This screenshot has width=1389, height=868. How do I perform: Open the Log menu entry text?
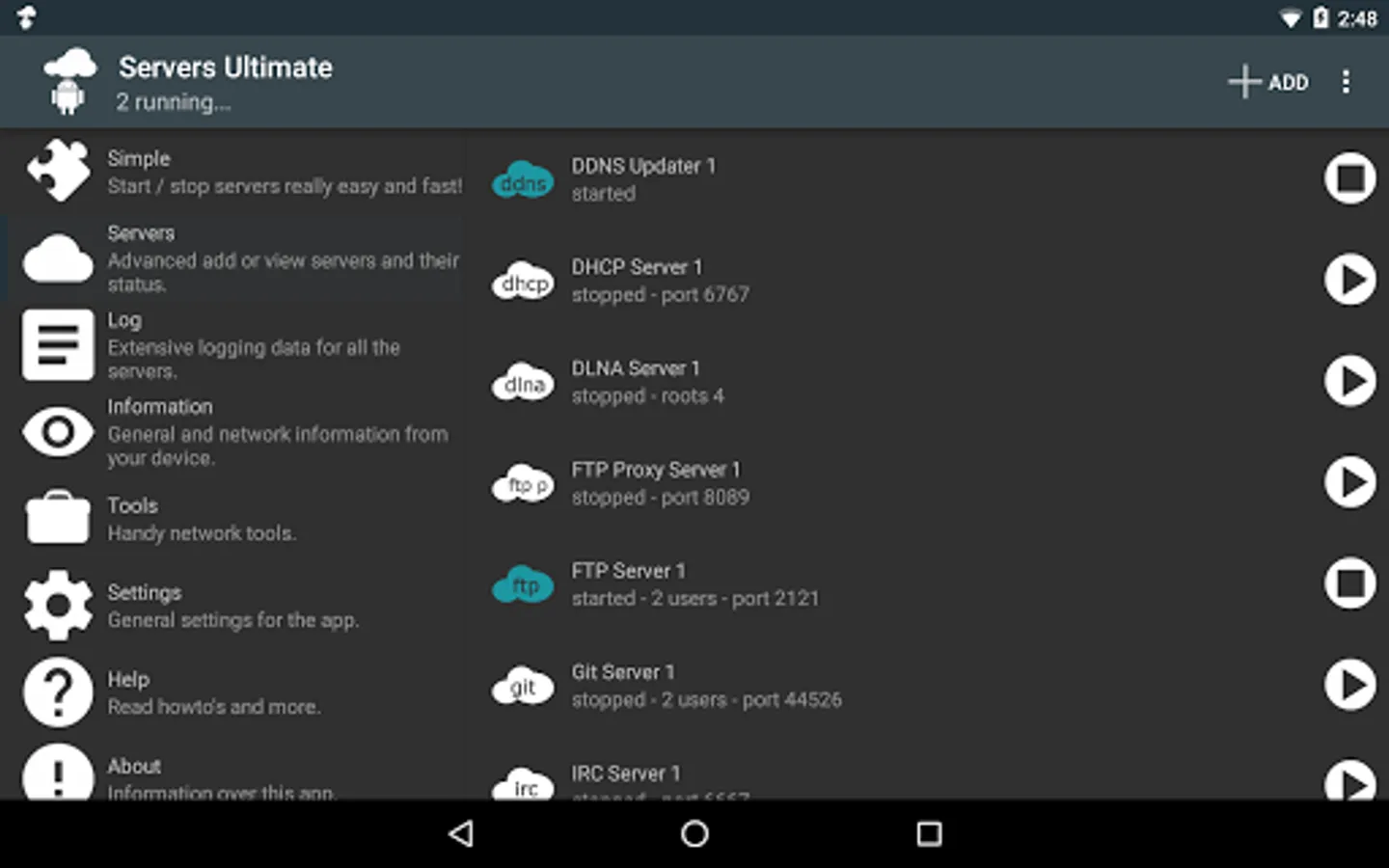[123, 319]
